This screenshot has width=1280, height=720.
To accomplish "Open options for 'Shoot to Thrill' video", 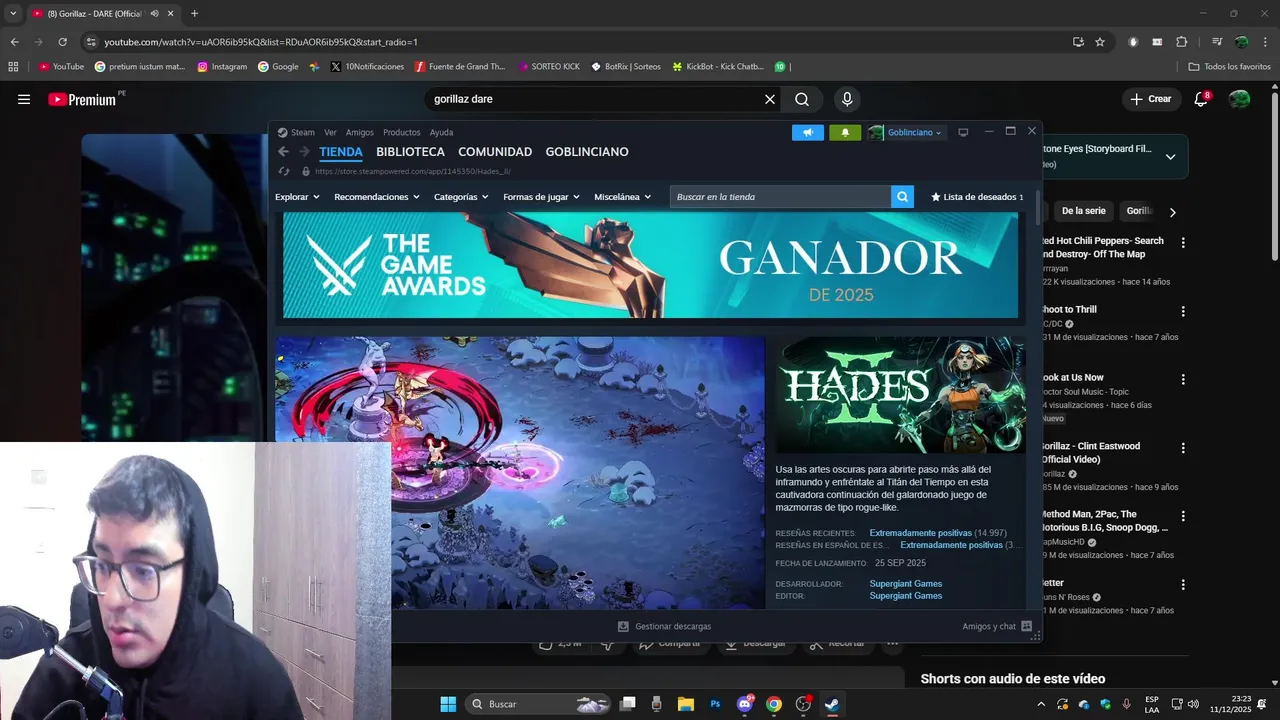I will click(1183, 311).
